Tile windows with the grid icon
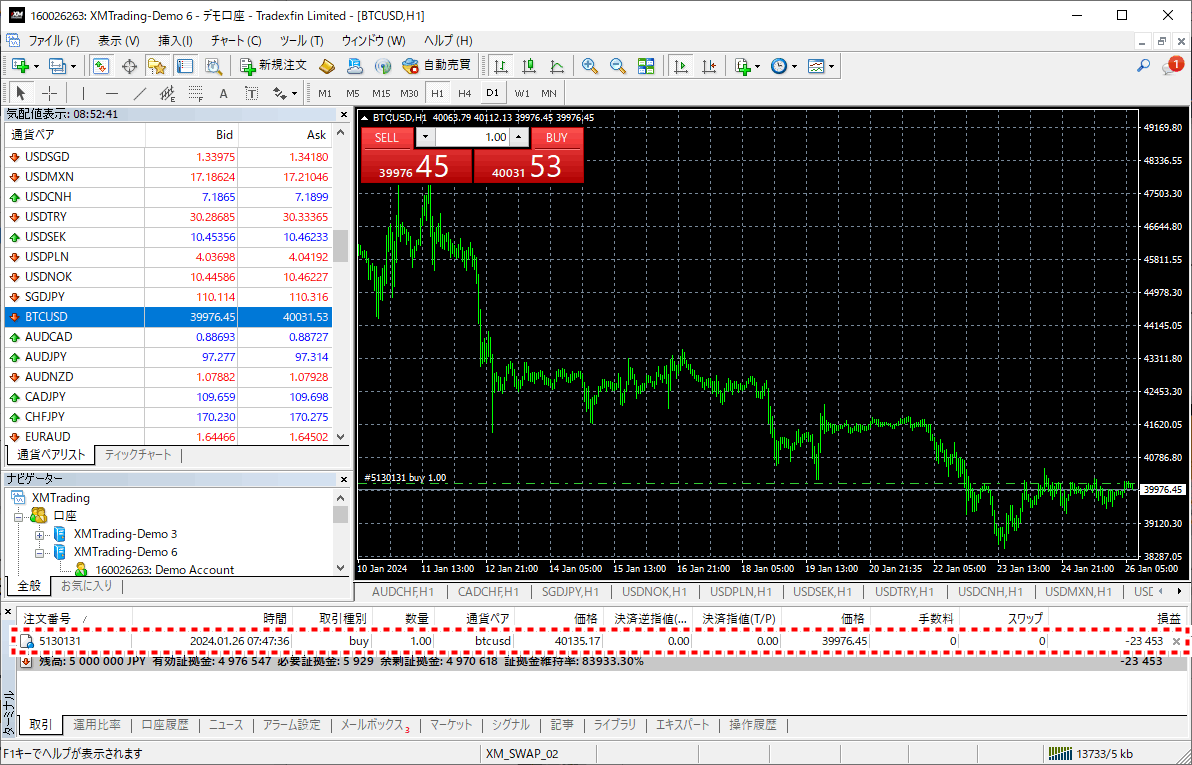 pyautogui.click(x=646, y=66)
